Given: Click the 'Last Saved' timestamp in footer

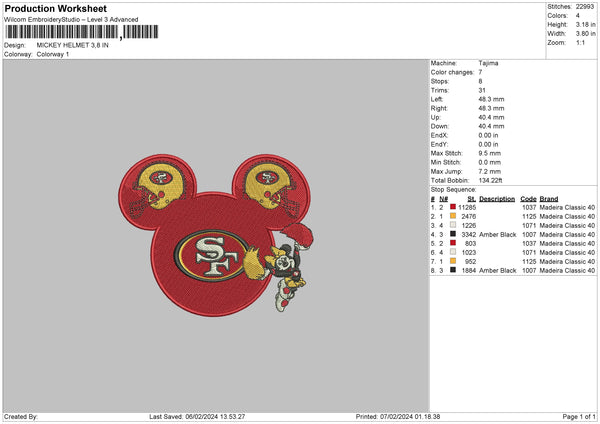Looking at the screenshot, I should click(197, 416).
